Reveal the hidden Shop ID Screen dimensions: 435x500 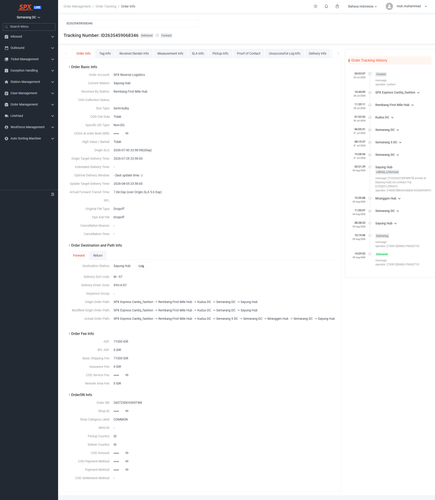[127, 411]
